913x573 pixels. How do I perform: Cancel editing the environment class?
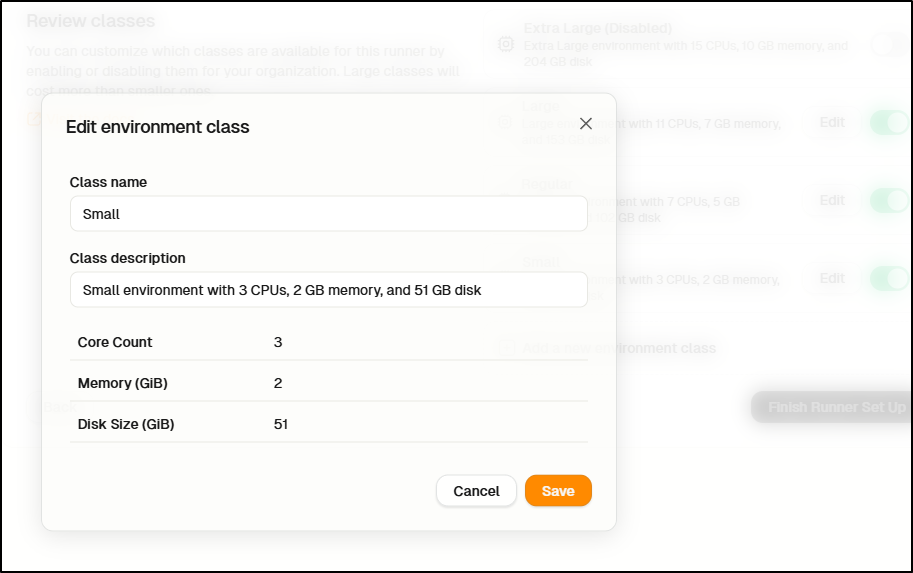476,491
